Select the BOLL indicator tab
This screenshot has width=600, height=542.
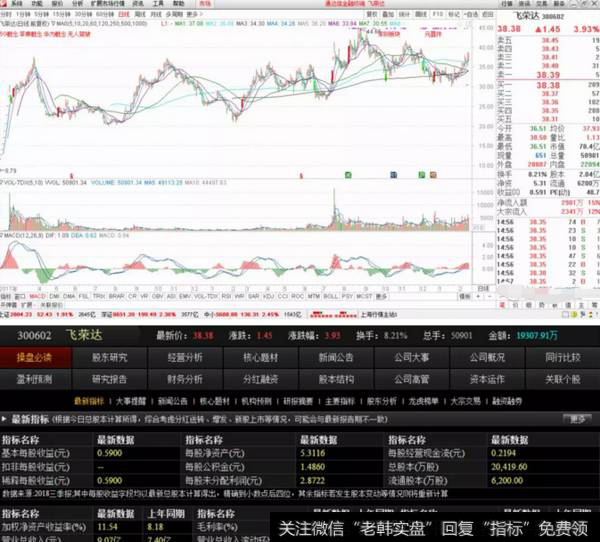point(331,296)
